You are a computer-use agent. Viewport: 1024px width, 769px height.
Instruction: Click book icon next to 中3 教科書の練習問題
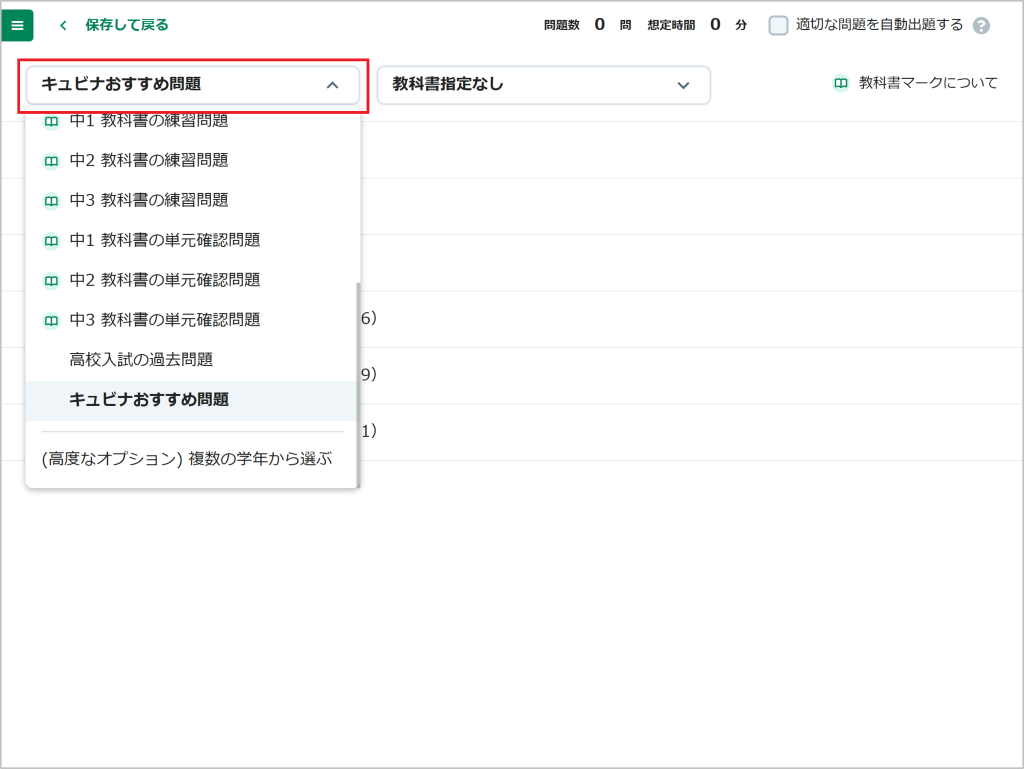click(51, 201)
